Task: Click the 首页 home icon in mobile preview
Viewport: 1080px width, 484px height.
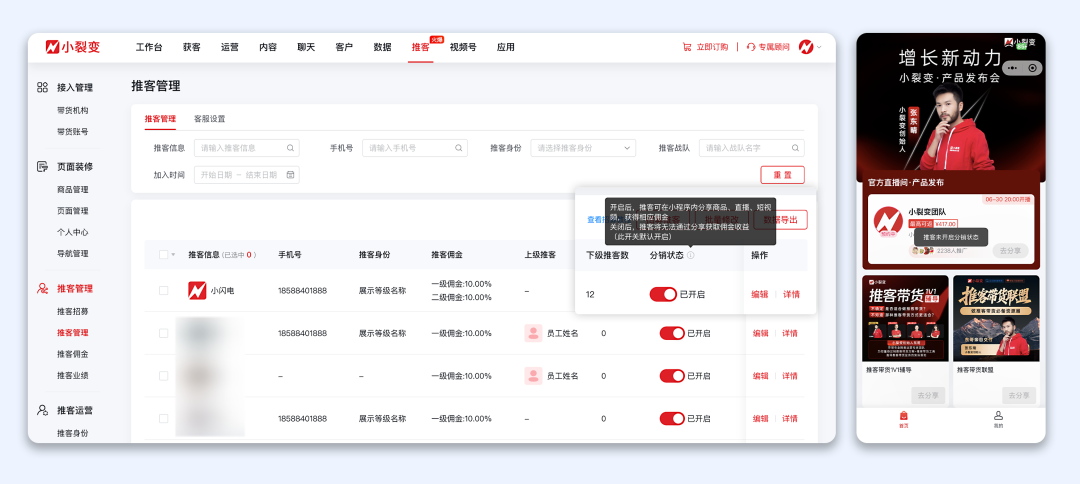Action: [x=903, y=416]
